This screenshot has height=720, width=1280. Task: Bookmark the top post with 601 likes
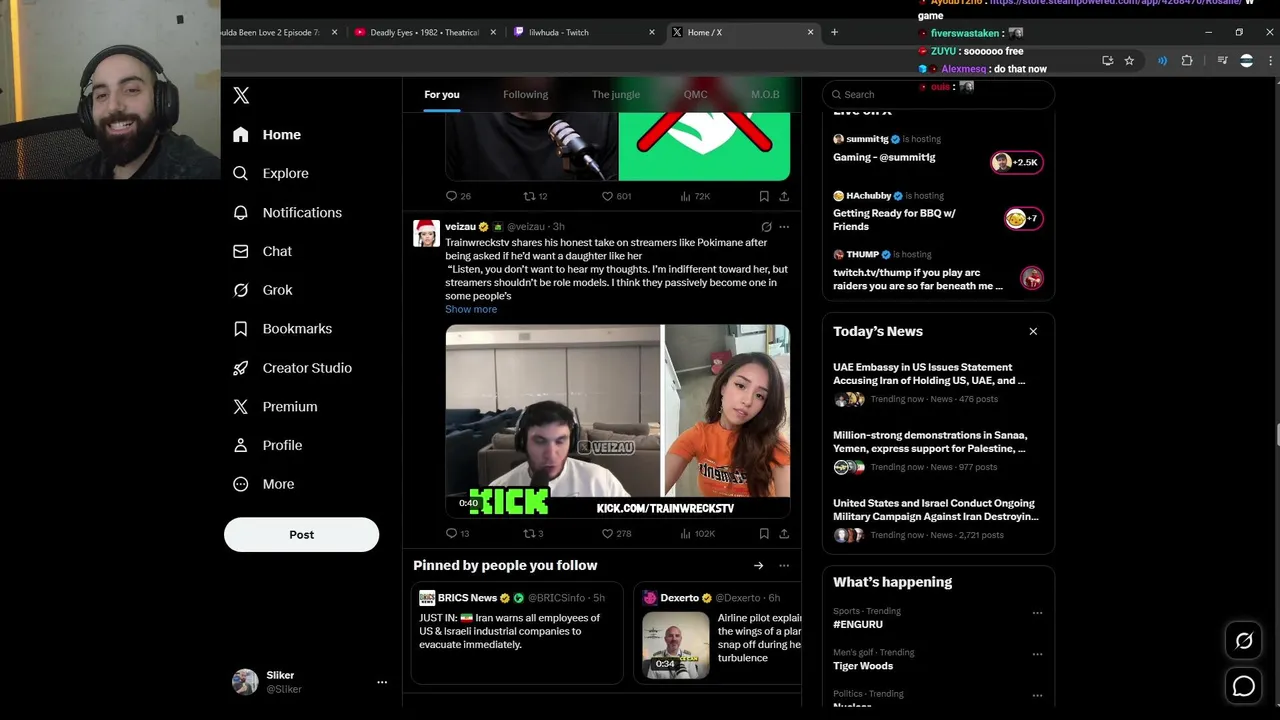coord(764,196)
